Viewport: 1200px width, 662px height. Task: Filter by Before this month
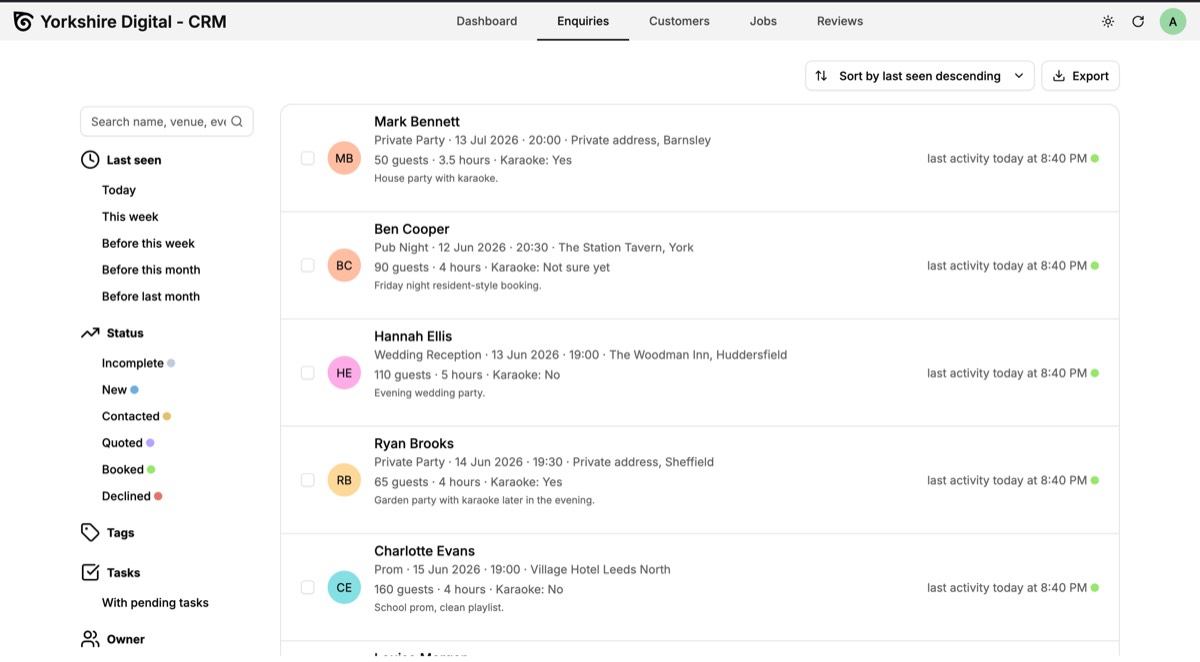[x=151, y=270]
